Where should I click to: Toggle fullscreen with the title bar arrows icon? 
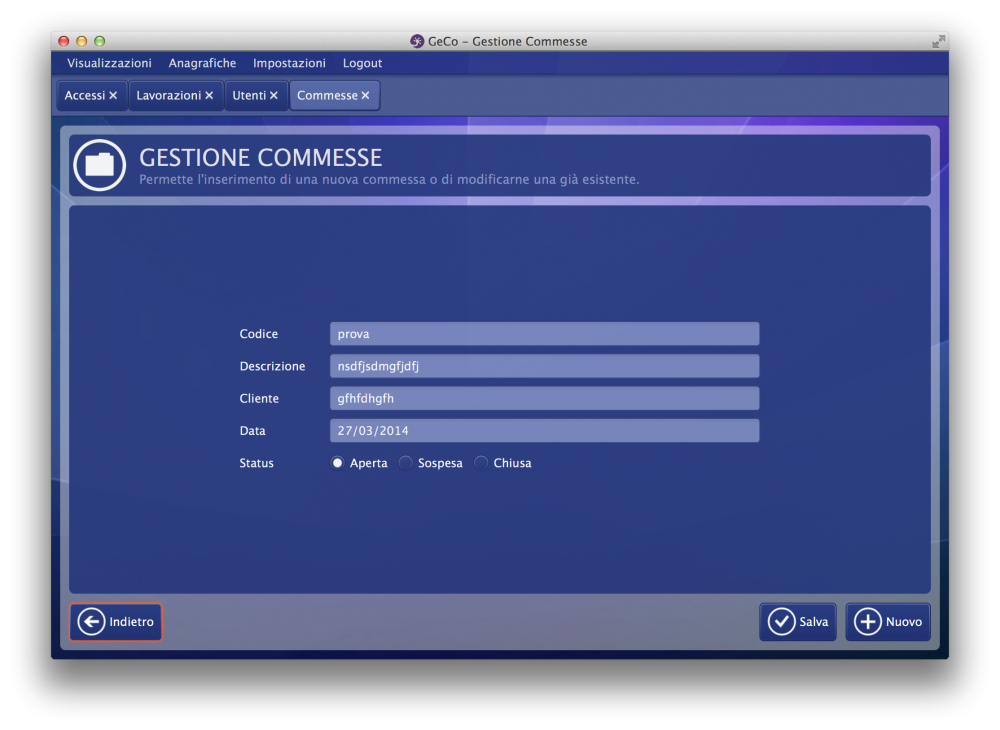pyautogui.click(x=938, y=41)
